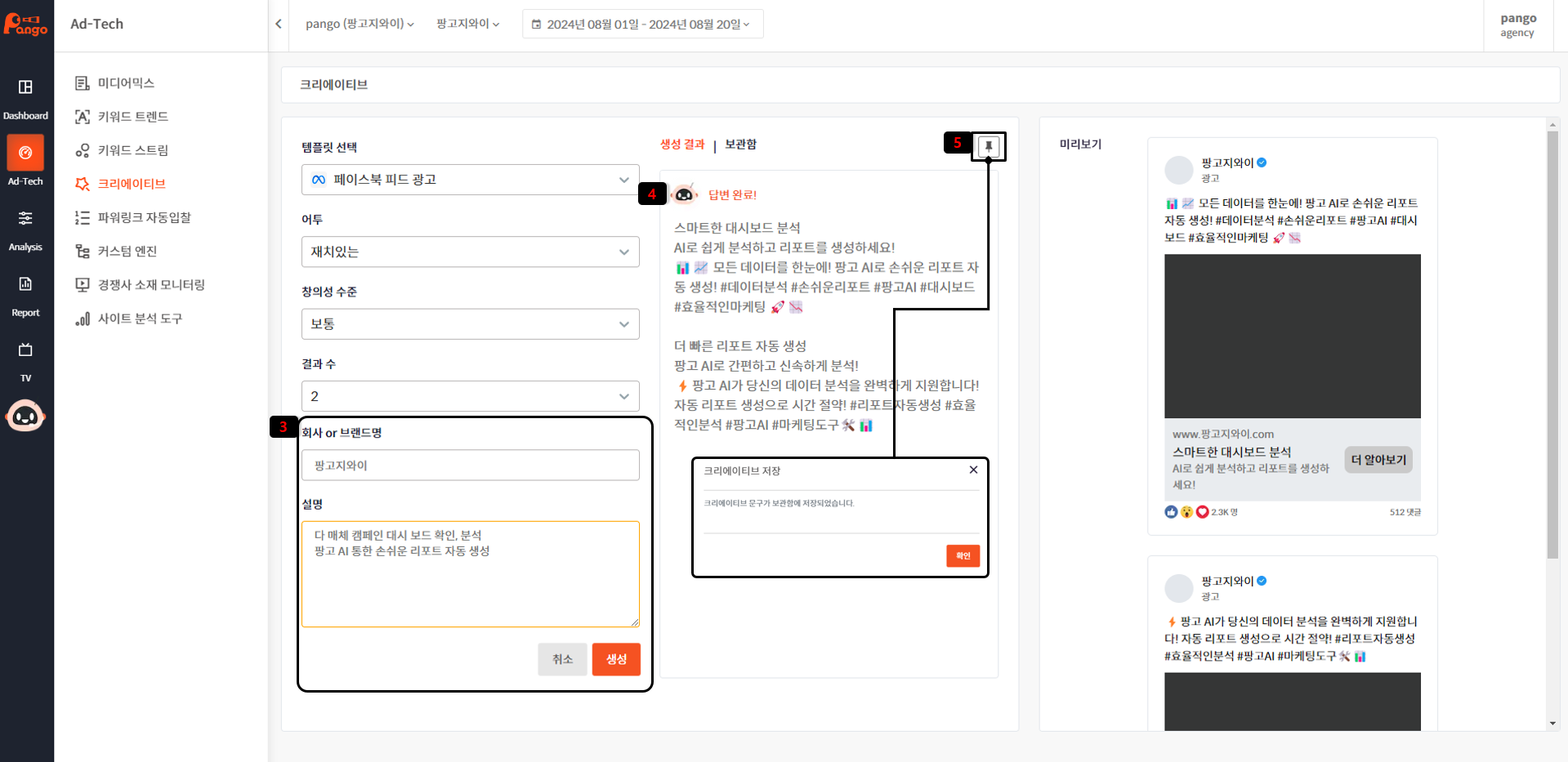Click the first ad preview image
Screen dimensions: 1568x762
coord(1292,336)
